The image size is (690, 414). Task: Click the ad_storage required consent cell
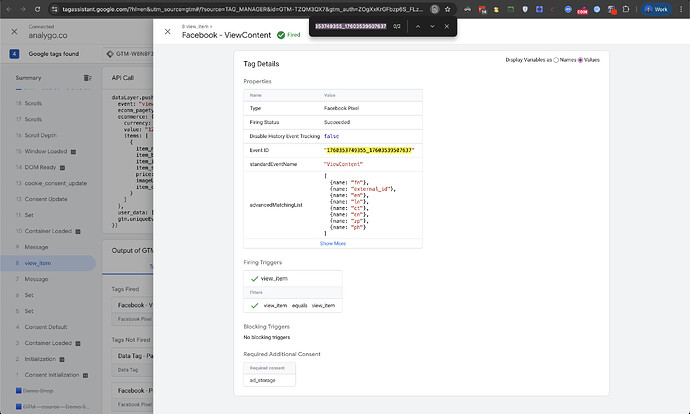(269, 380)
